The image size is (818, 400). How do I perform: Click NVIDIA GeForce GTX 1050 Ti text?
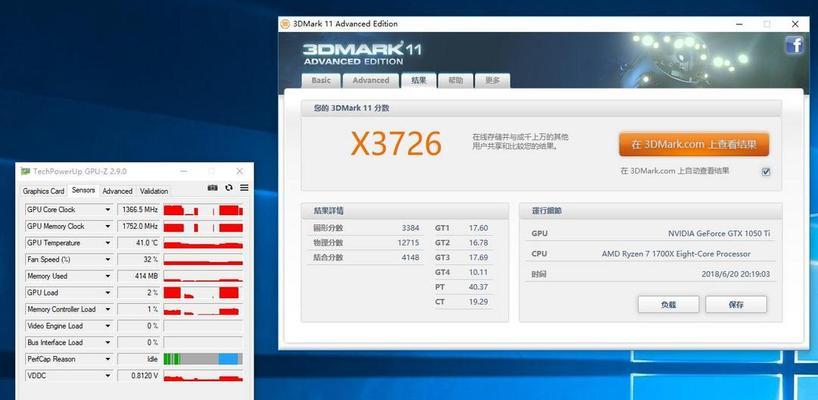pyautogui.click(x=719, y=233)
